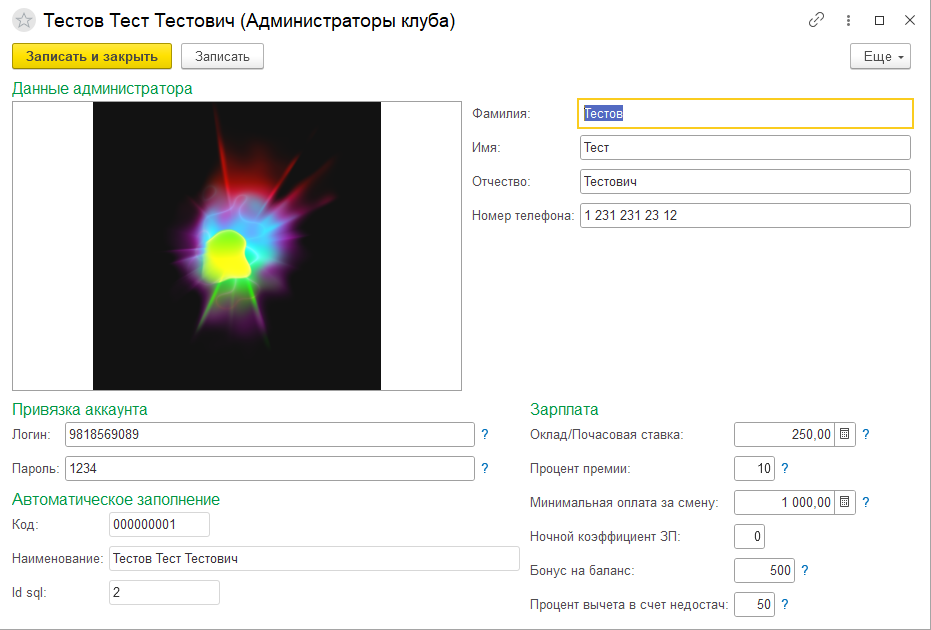Open the three-dot window options menu

[x=848, y=20]
